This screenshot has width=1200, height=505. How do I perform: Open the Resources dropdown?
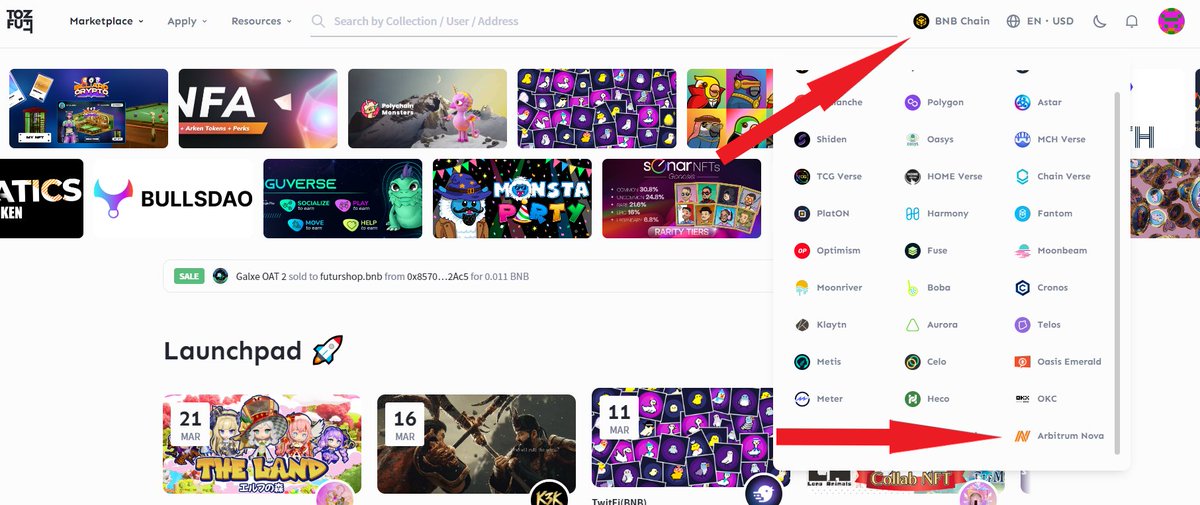tap(261, 21)
